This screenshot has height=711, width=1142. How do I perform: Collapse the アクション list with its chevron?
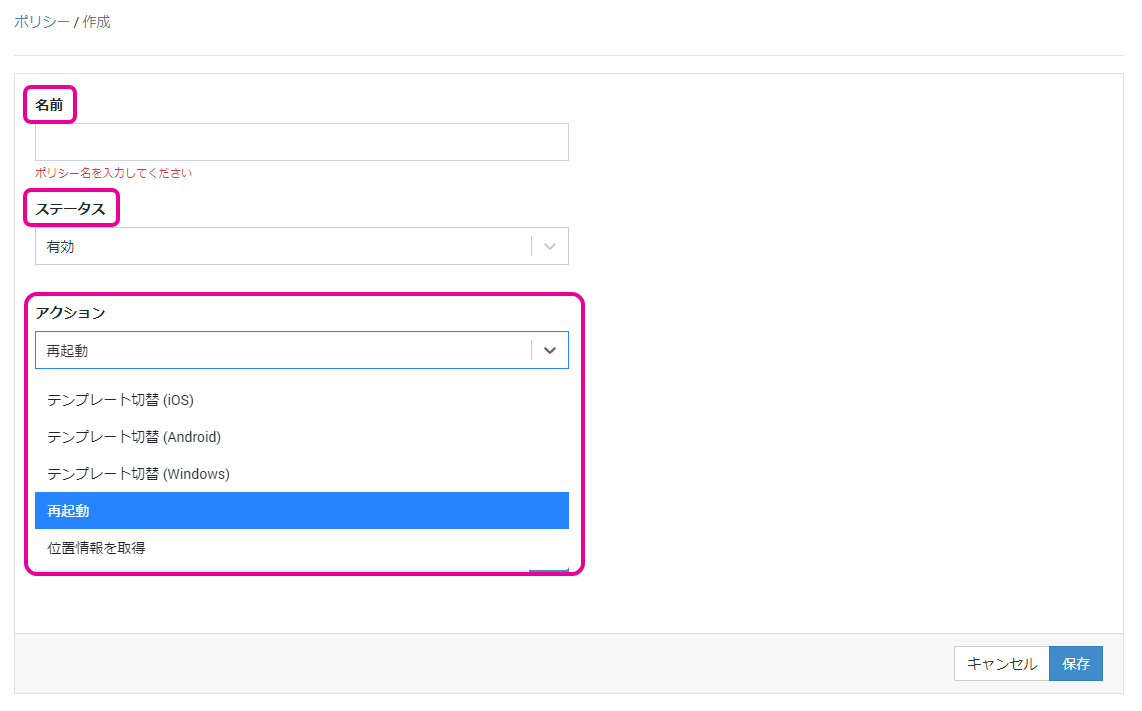pos(549,350)
